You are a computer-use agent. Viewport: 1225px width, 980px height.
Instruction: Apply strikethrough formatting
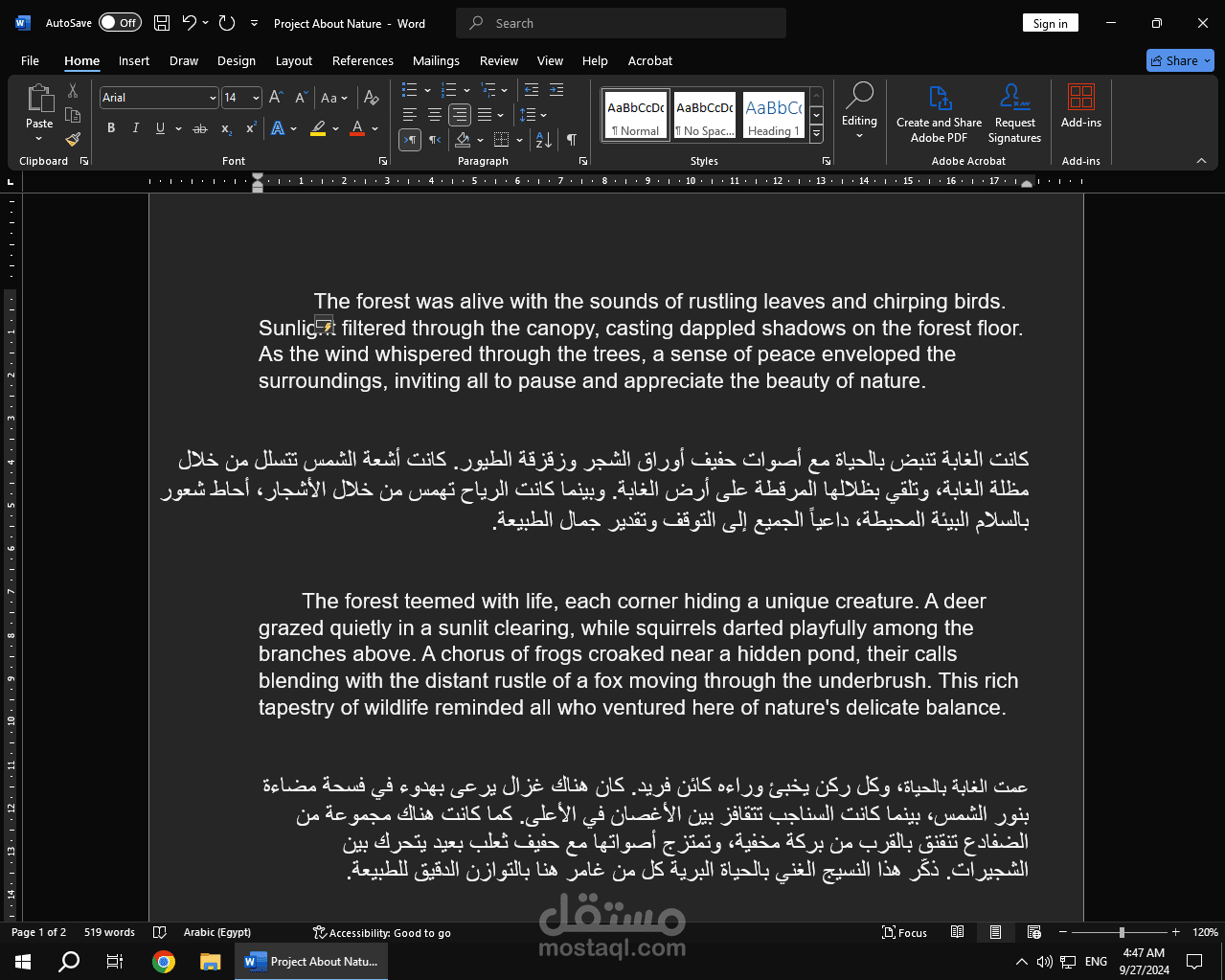click(200, 128)
